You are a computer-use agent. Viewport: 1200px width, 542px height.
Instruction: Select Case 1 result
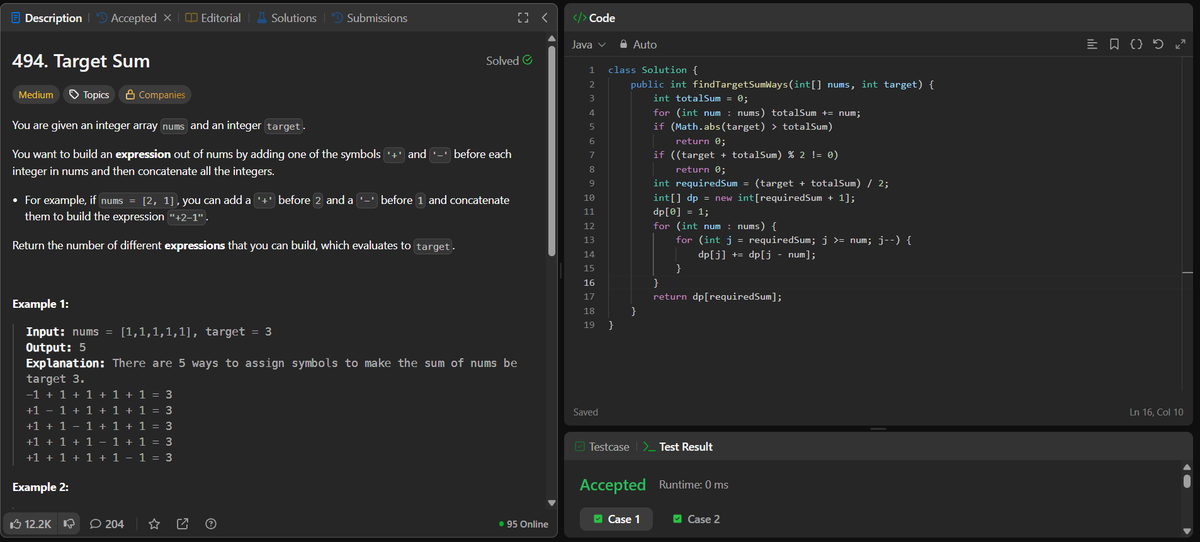(x=616, y=519)
